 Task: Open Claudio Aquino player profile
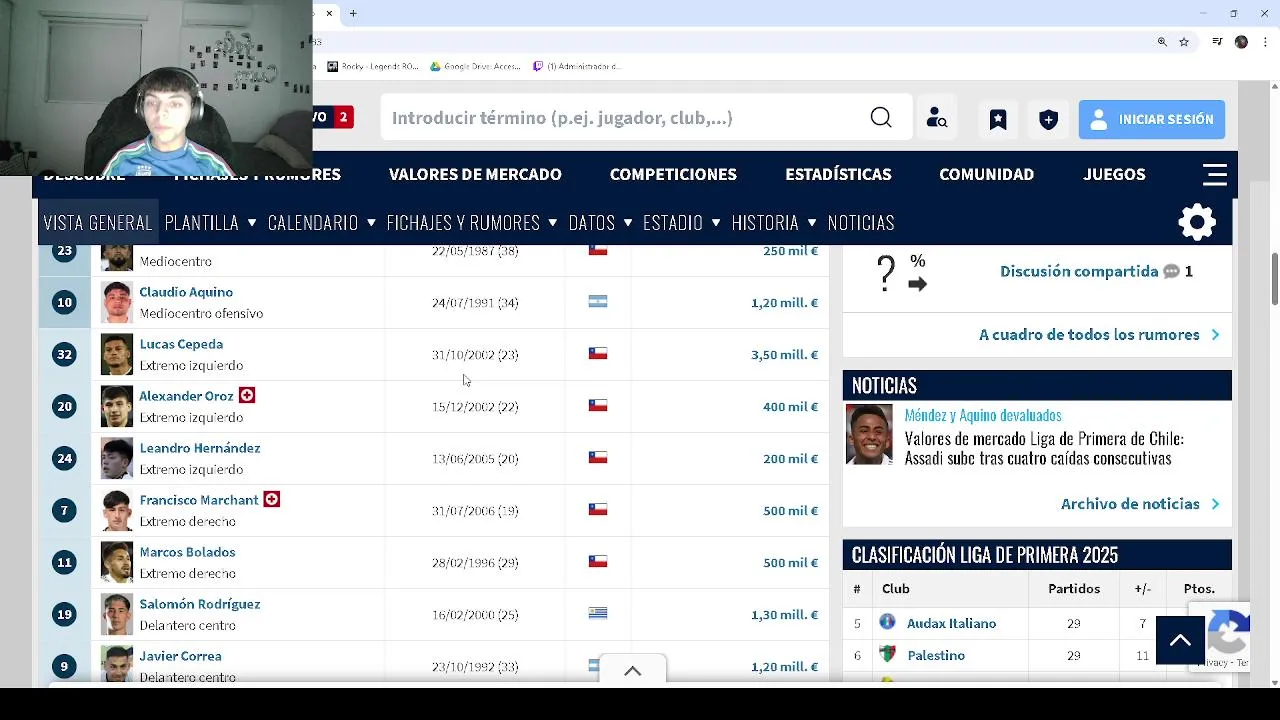pyautogui.click(x=186, y=292)
